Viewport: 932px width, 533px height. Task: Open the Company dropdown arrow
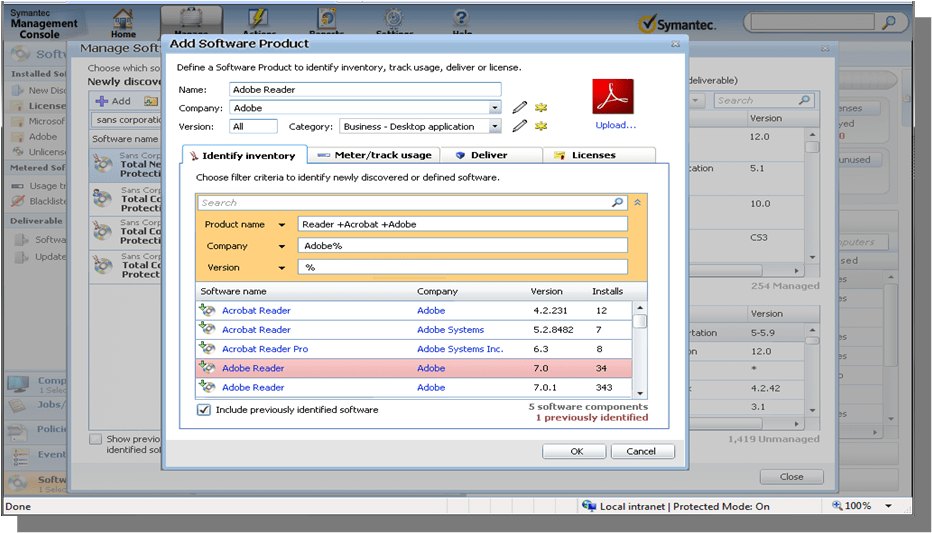coord(495,108)
